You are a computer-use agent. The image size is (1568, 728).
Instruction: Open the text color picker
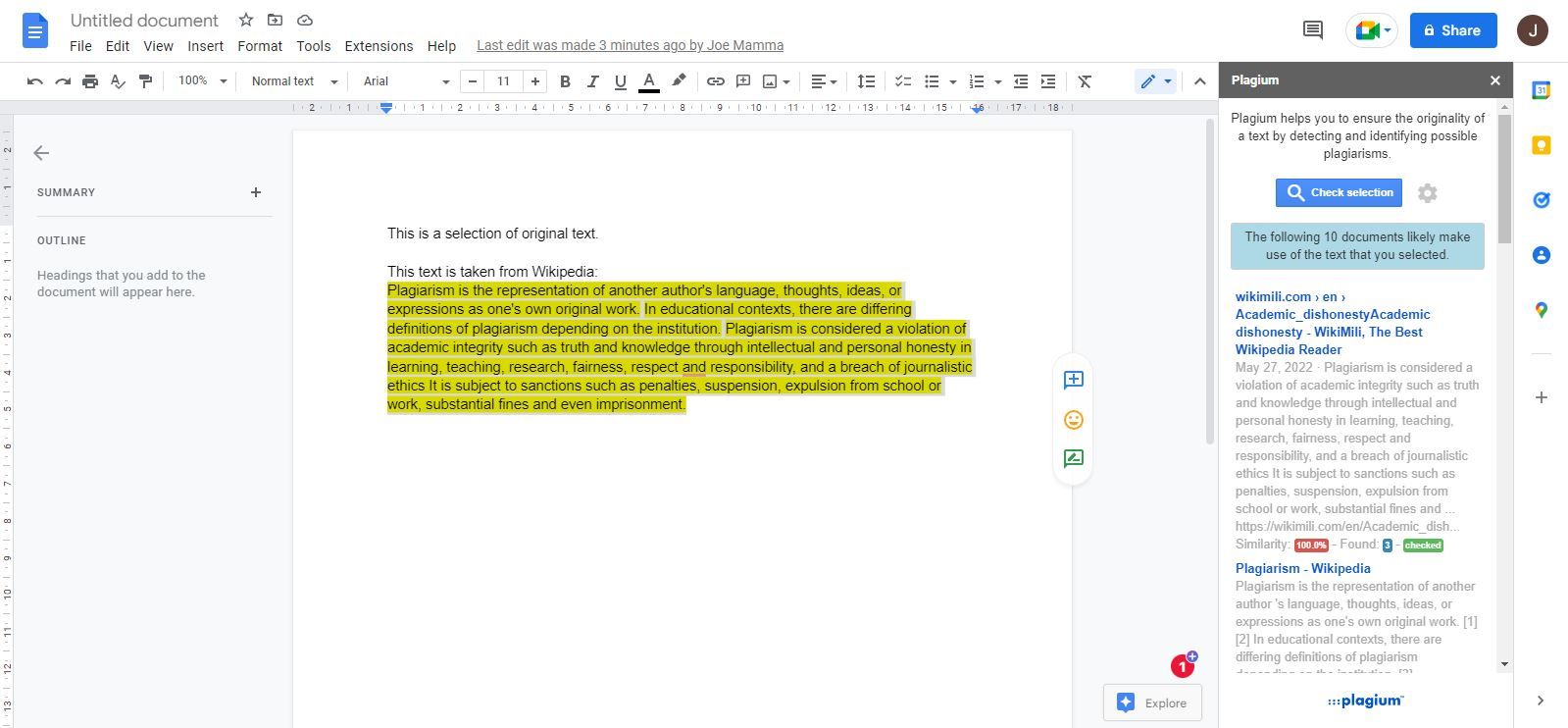click(x=648, y=81)
